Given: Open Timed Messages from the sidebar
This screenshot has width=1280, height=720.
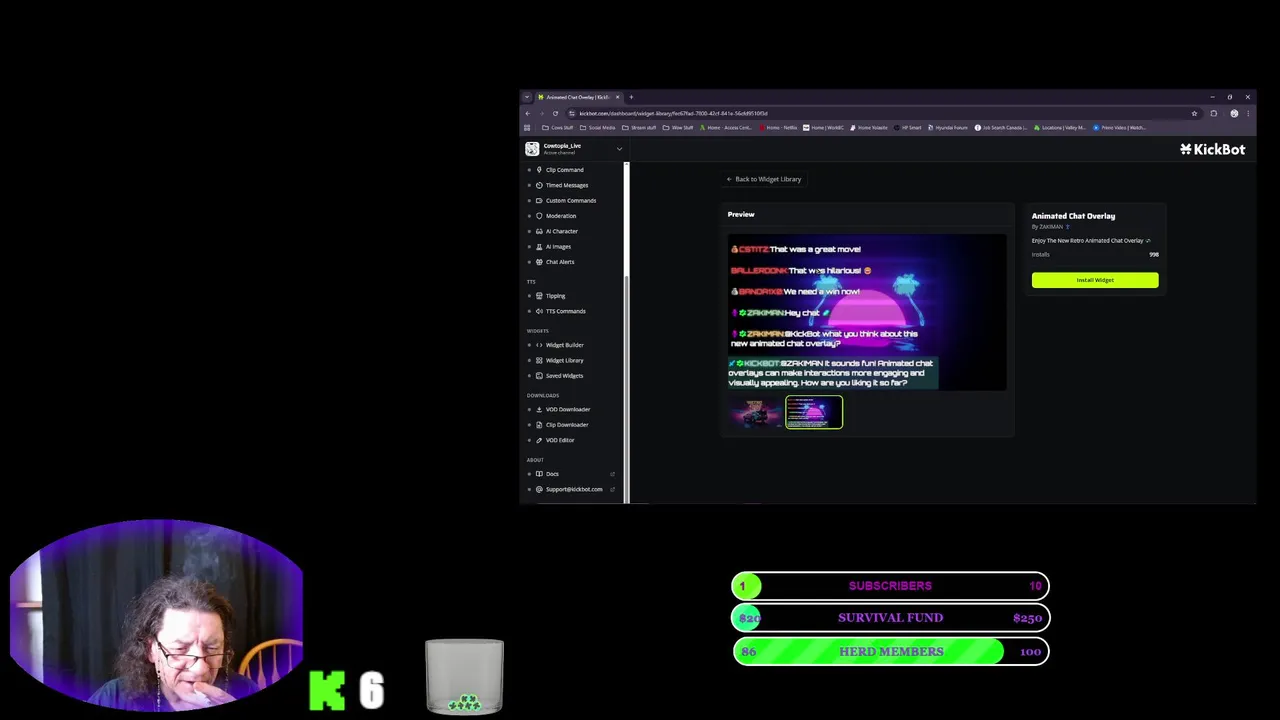Looking at the screenshot, I should click(566, 185).
